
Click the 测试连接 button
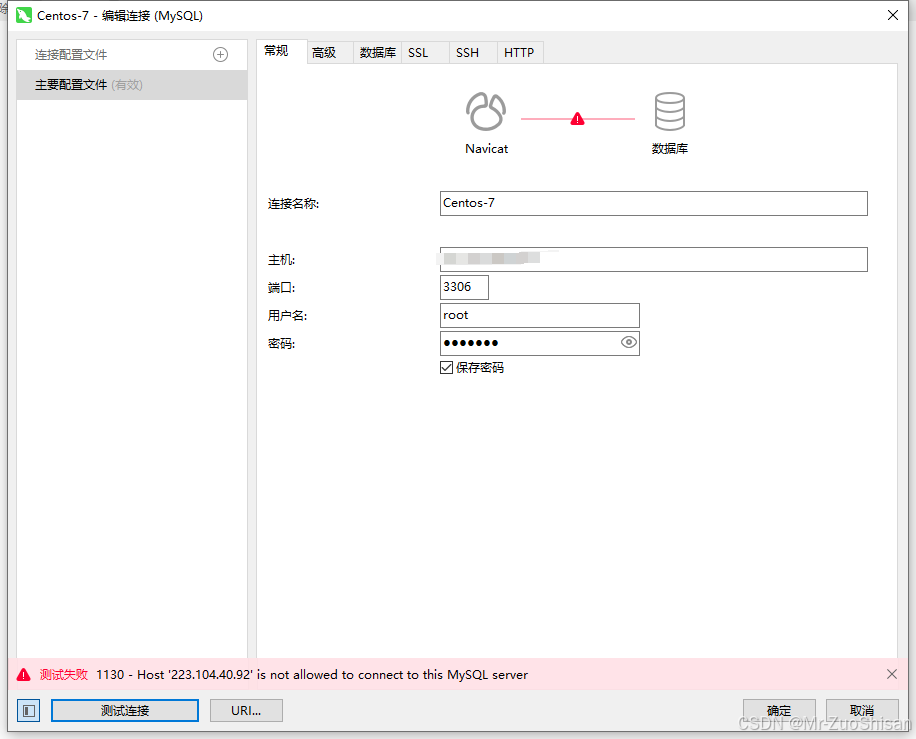coord(125,710)
